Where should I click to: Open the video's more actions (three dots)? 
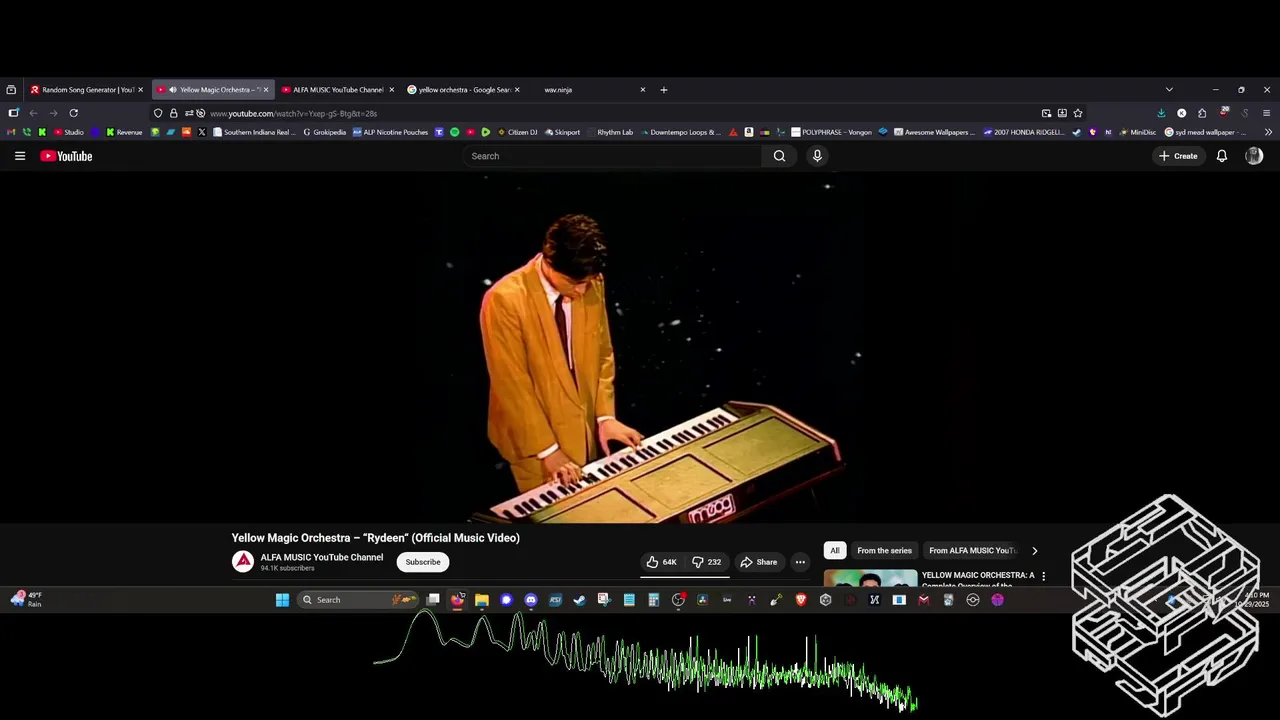(800, 562)
